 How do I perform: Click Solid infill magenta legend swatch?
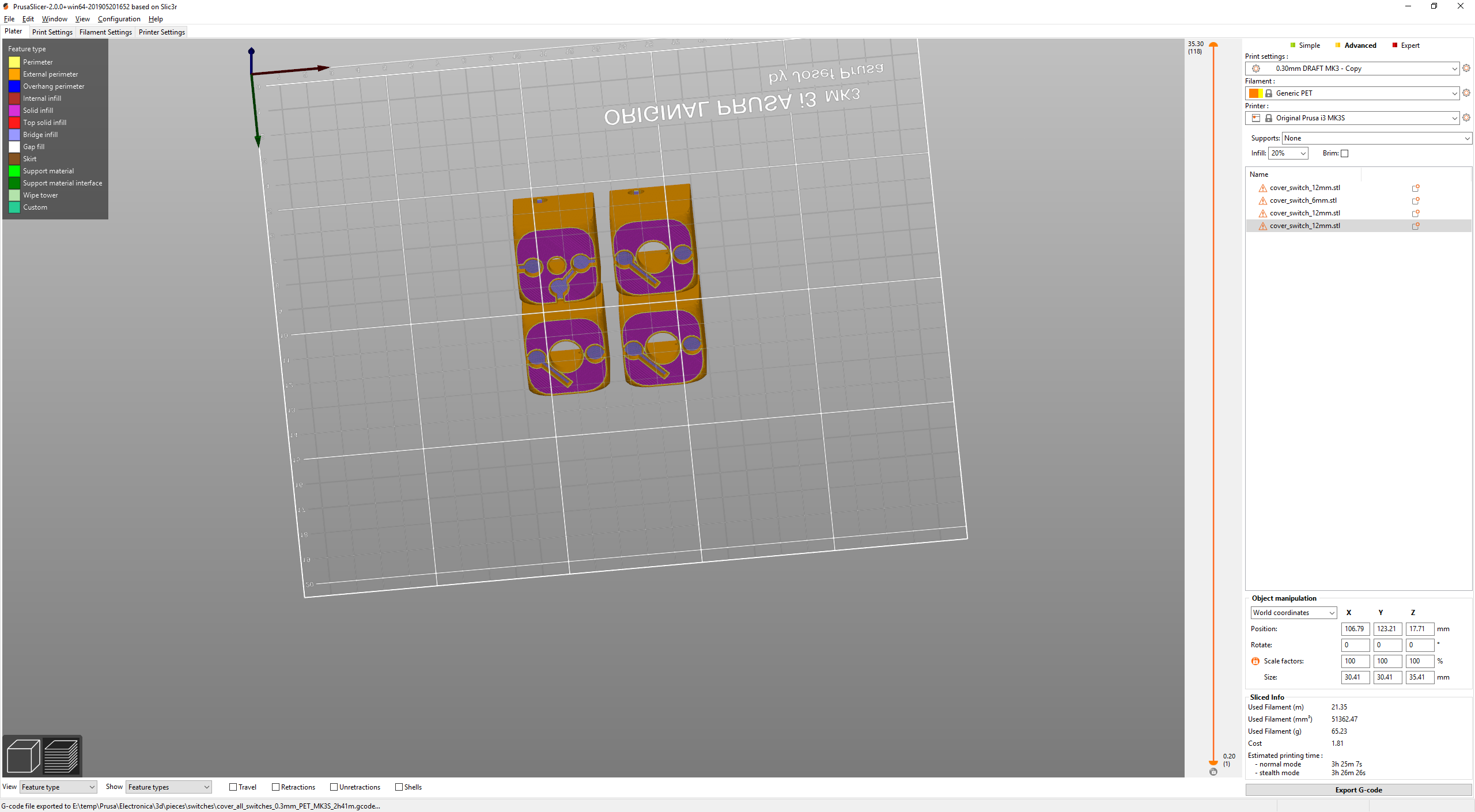(x=14, y=111)
